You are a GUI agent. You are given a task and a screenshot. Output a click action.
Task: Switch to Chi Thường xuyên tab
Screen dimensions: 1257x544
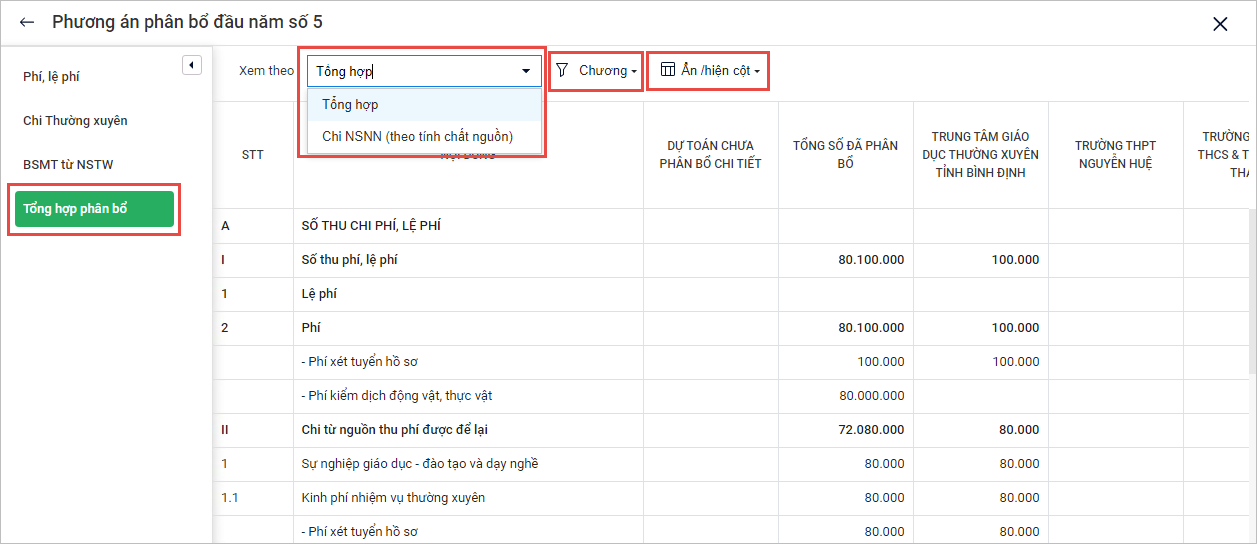(75, 120)
